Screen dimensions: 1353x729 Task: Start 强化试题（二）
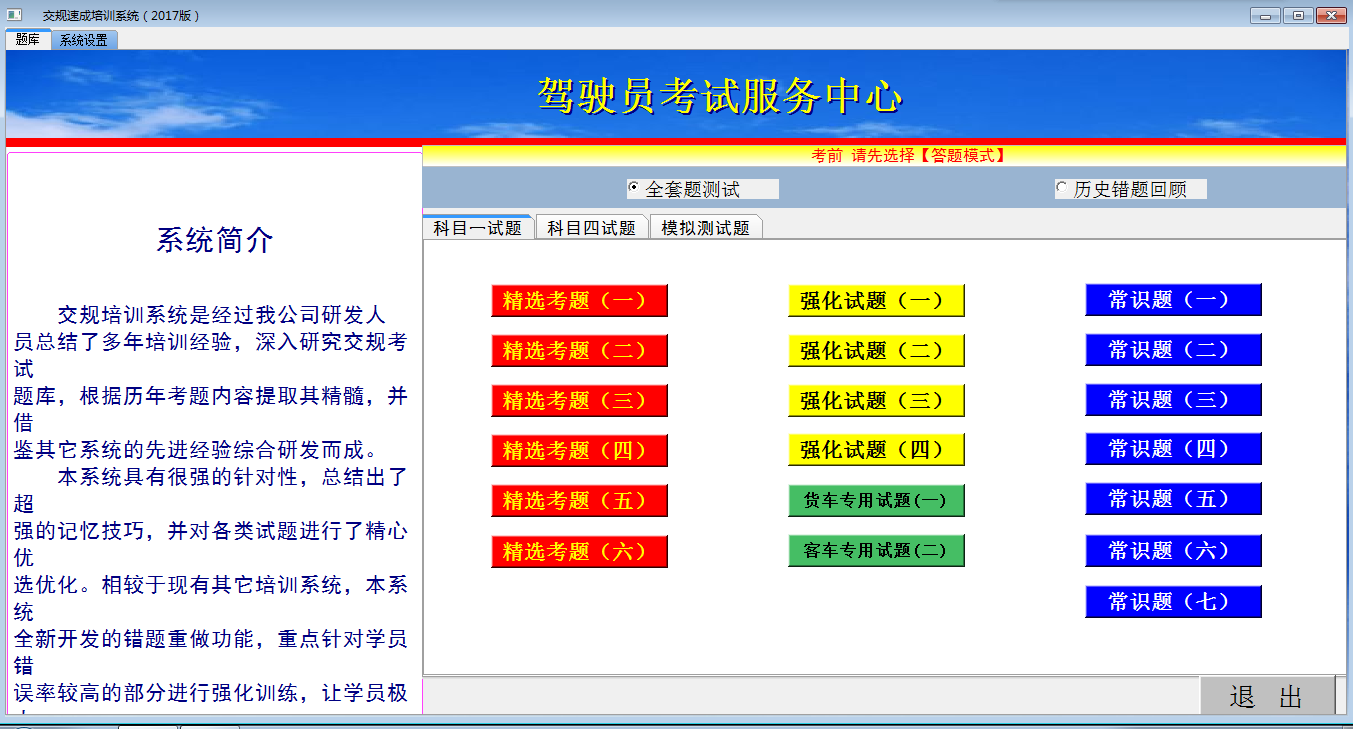point(876,350)
